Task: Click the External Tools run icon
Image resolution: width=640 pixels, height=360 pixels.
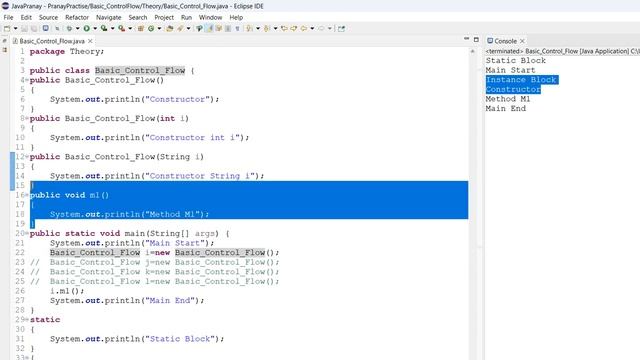Action: click(x=122, y=29)
